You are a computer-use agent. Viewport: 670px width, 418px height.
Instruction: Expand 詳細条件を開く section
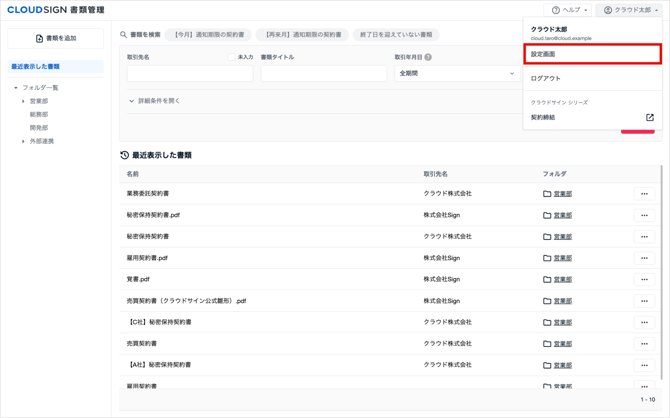[x=154, y=101]
